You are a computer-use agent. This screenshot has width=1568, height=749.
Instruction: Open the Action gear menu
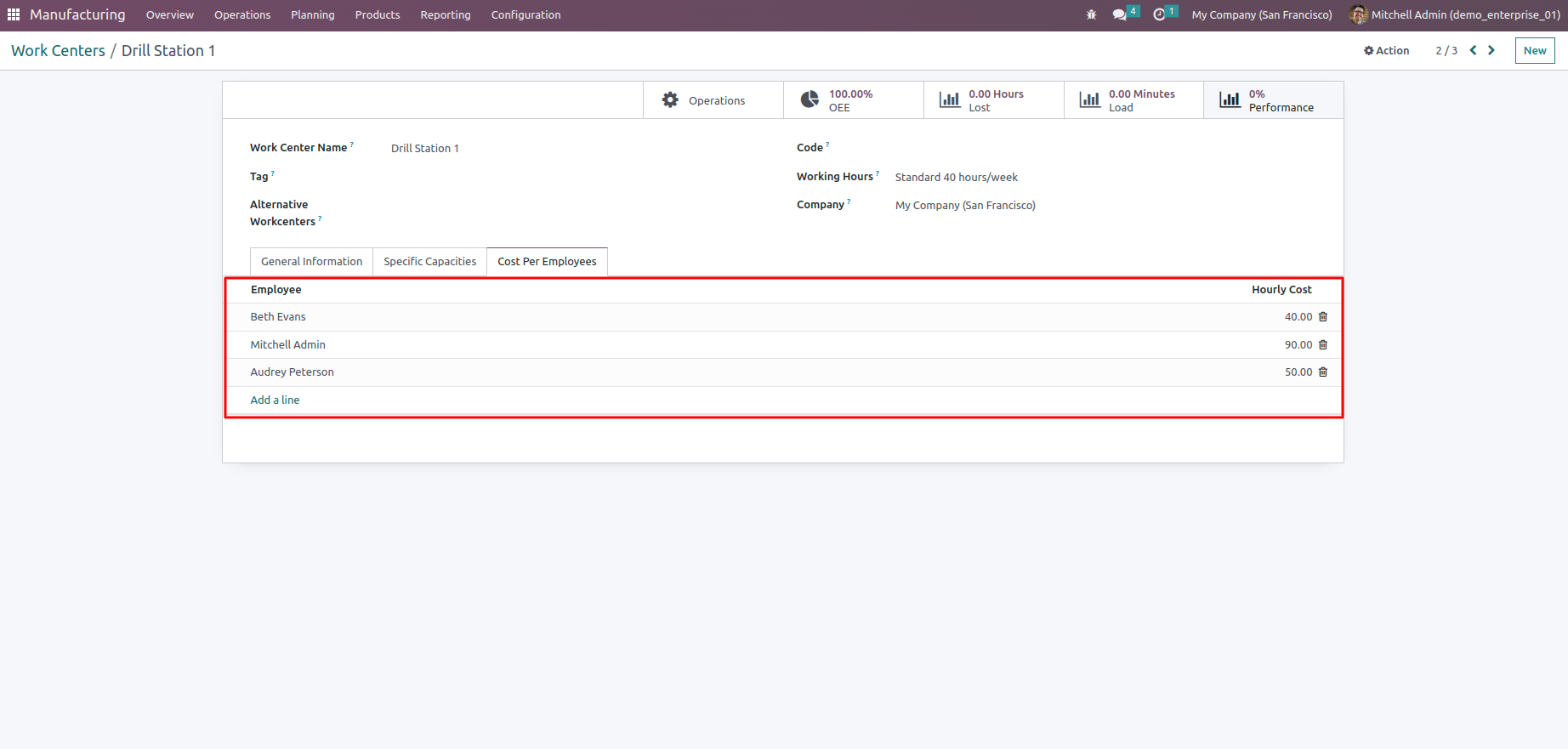[x=1387, y=50]
